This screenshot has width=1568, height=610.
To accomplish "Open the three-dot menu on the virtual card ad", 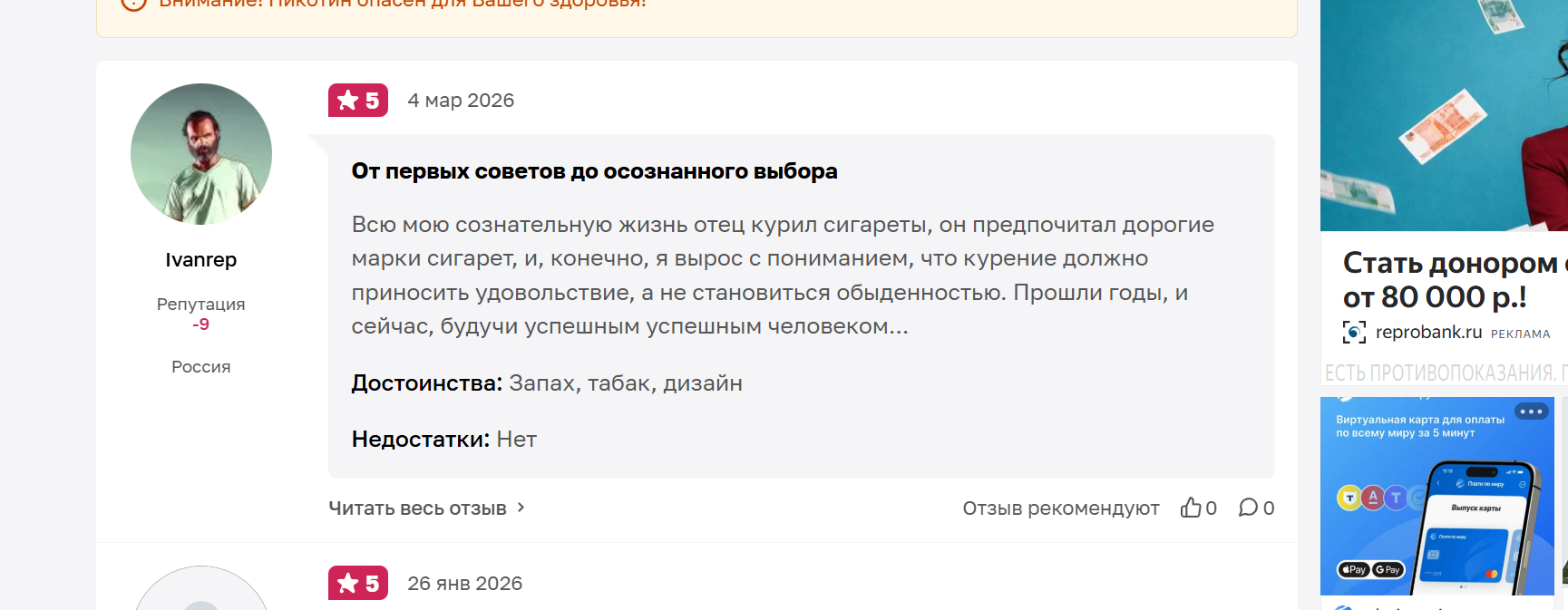I will point(1531,412).
